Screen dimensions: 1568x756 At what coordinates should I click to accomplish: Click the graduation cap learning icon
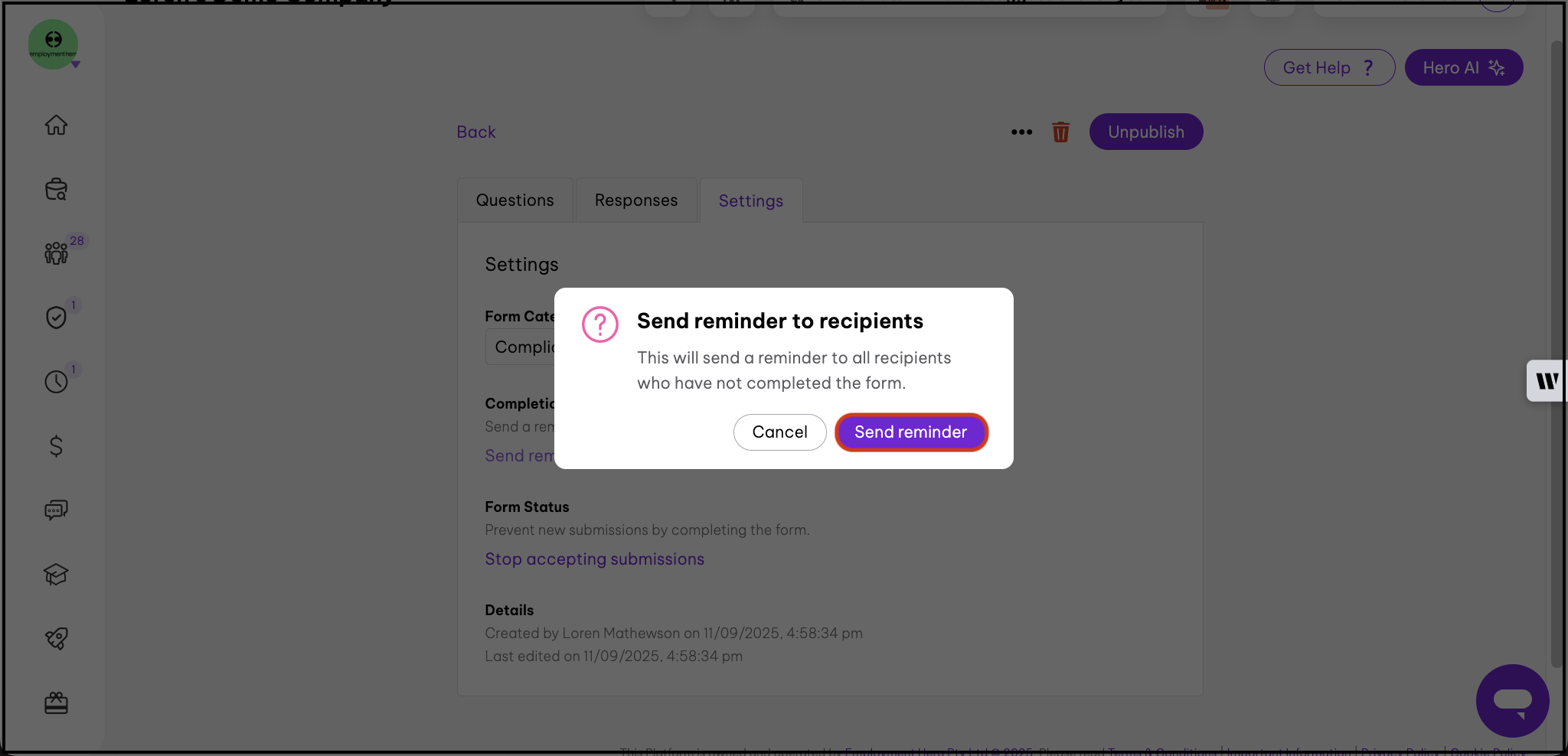coord(56,574)
